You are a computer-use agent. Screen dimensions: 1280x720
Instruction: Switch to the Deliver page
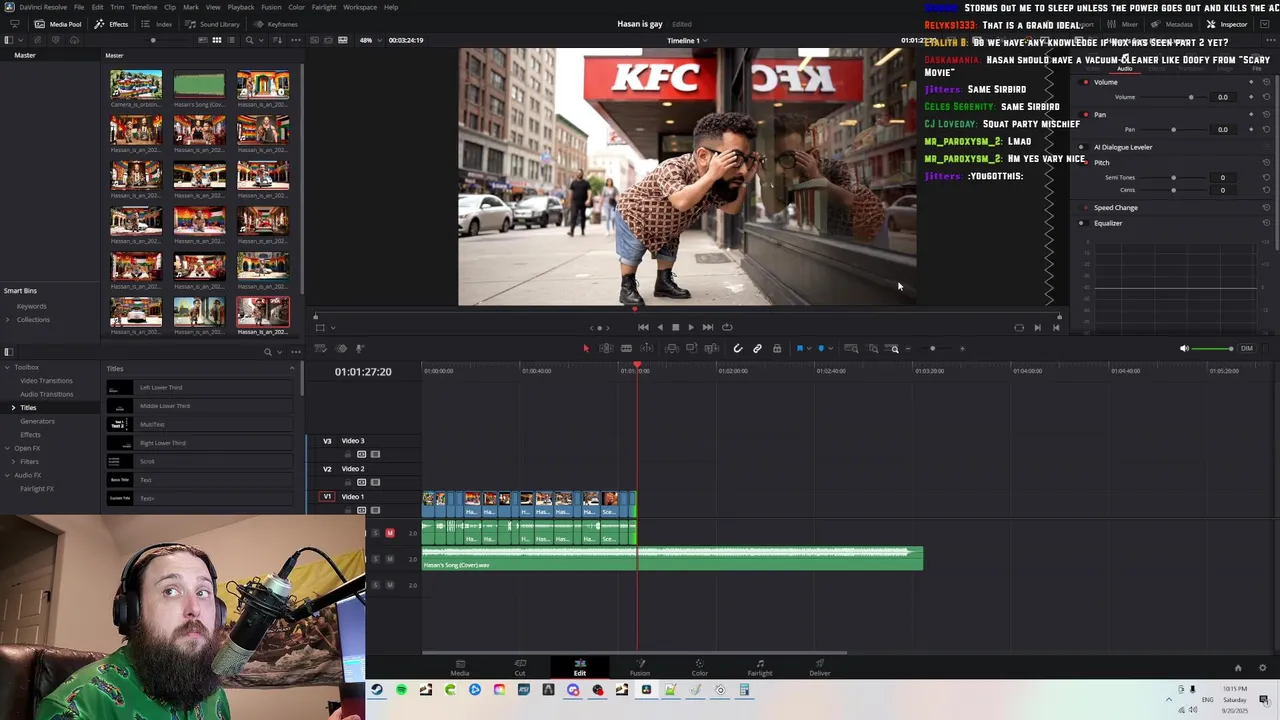[820, 667]
